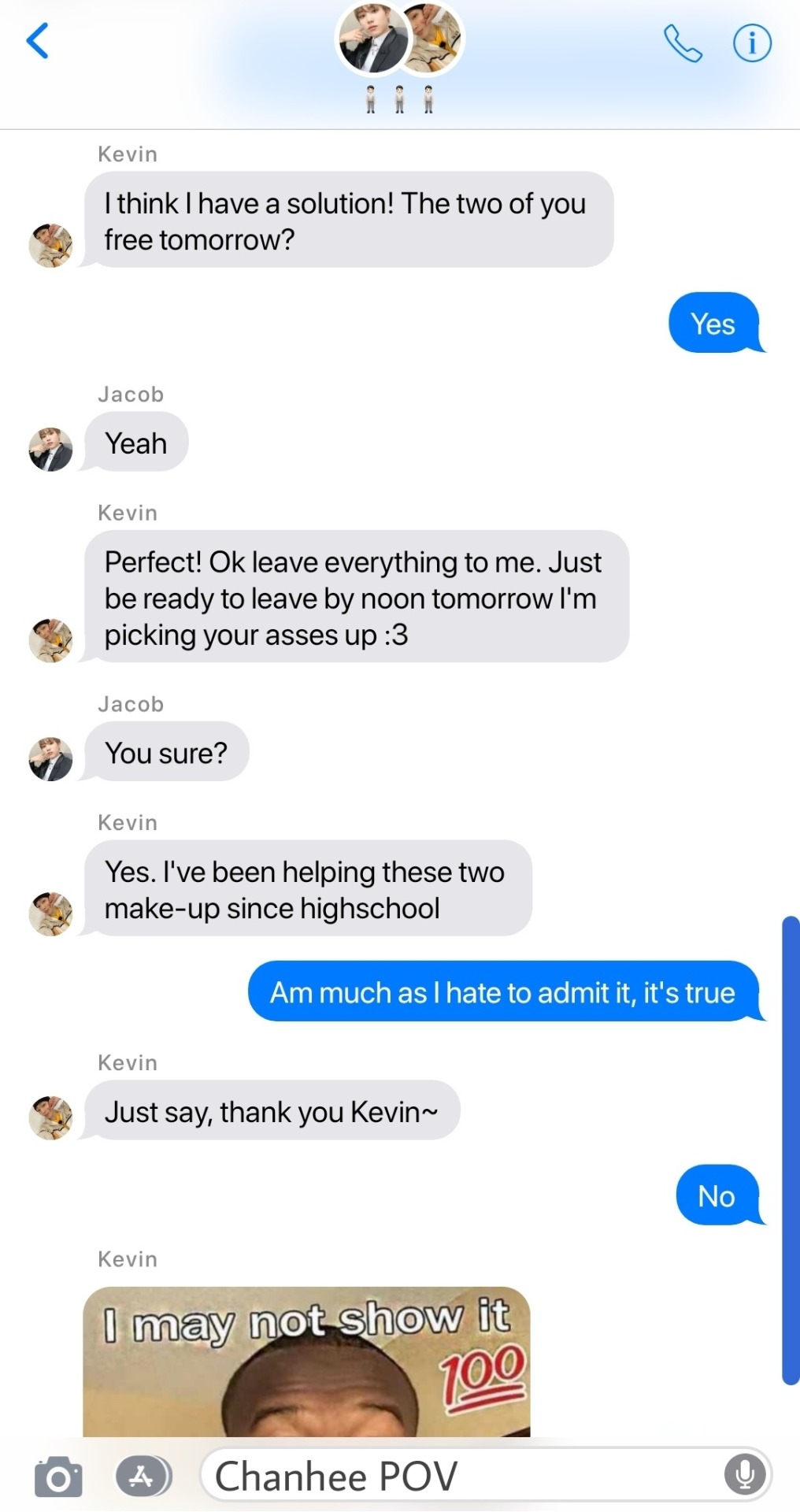Tap Jacob's avatar next to Yeah
Screen dimensions: 800x1512
click(x=50, y=450)
